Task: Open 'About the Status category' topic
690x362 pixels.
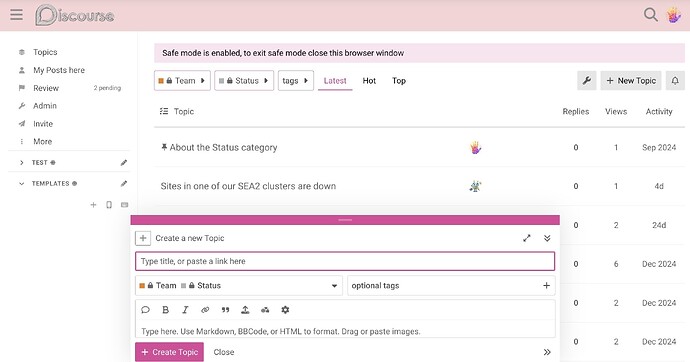Action: click(223, 147)
